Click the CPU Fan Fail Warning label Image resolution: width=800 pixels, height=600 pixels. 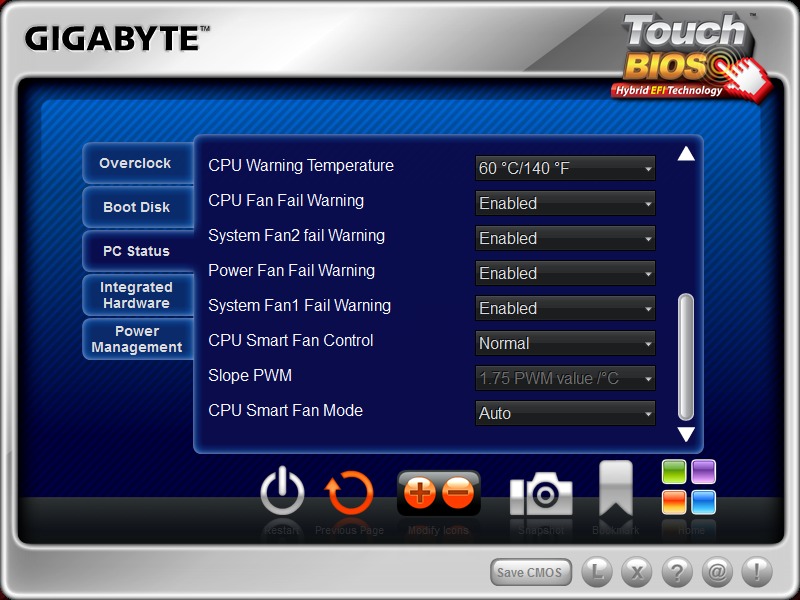[x=286, y=201]
